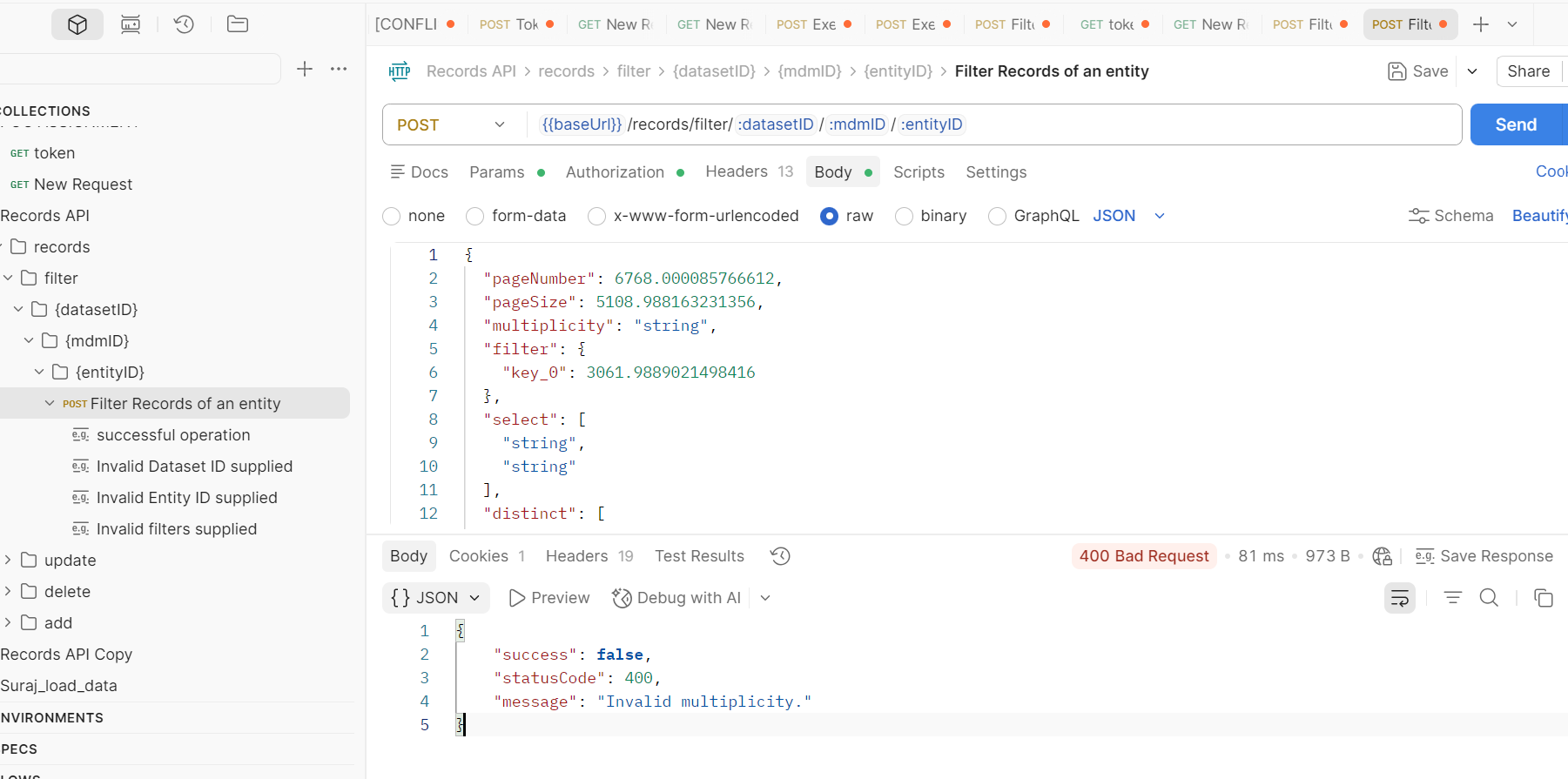The image size is (1568, 779).
Task: Click the response history clock icon
Action: [780, 556]
